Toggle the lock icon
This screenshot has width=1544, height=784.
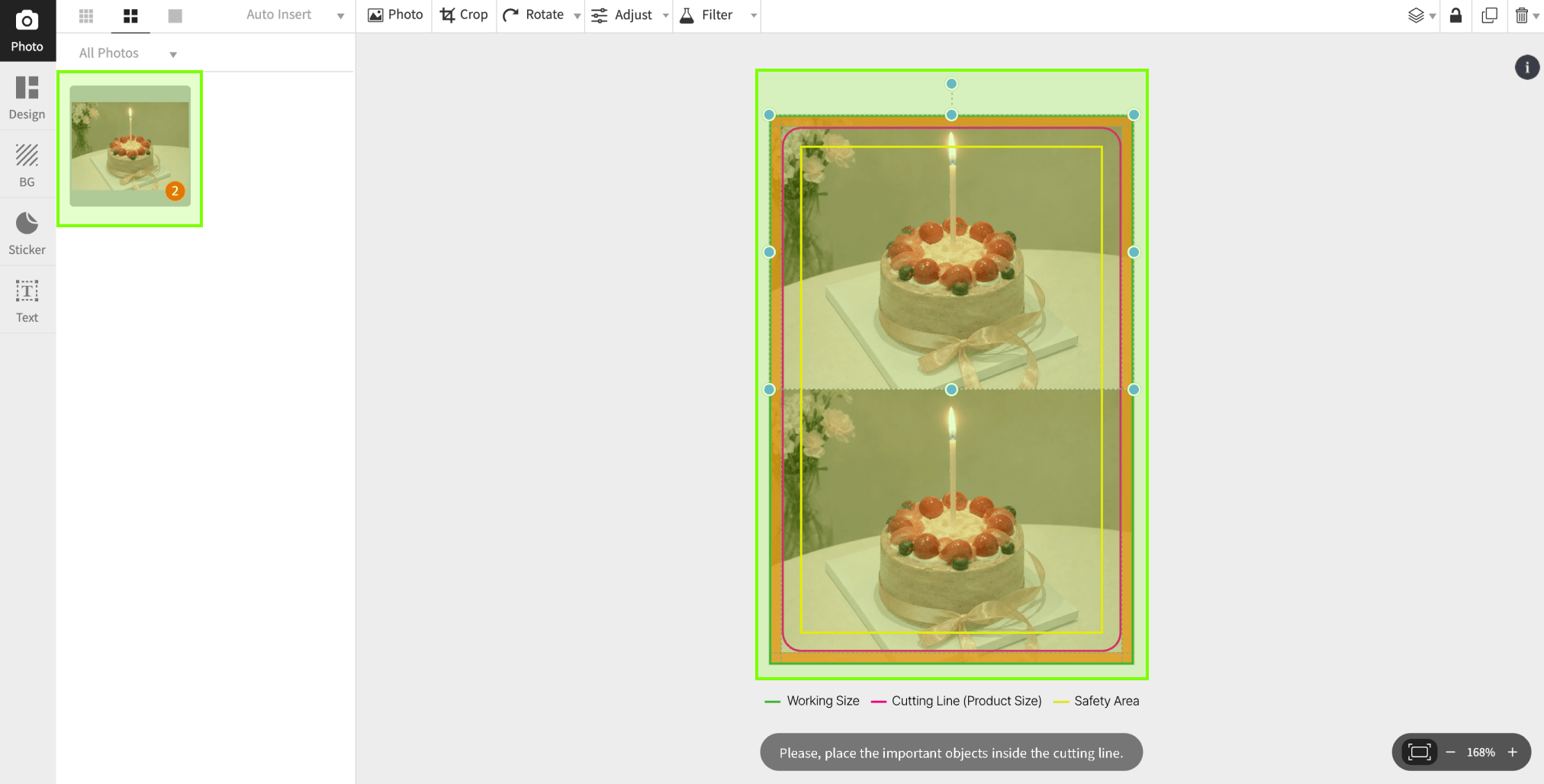pos(1456,15)
